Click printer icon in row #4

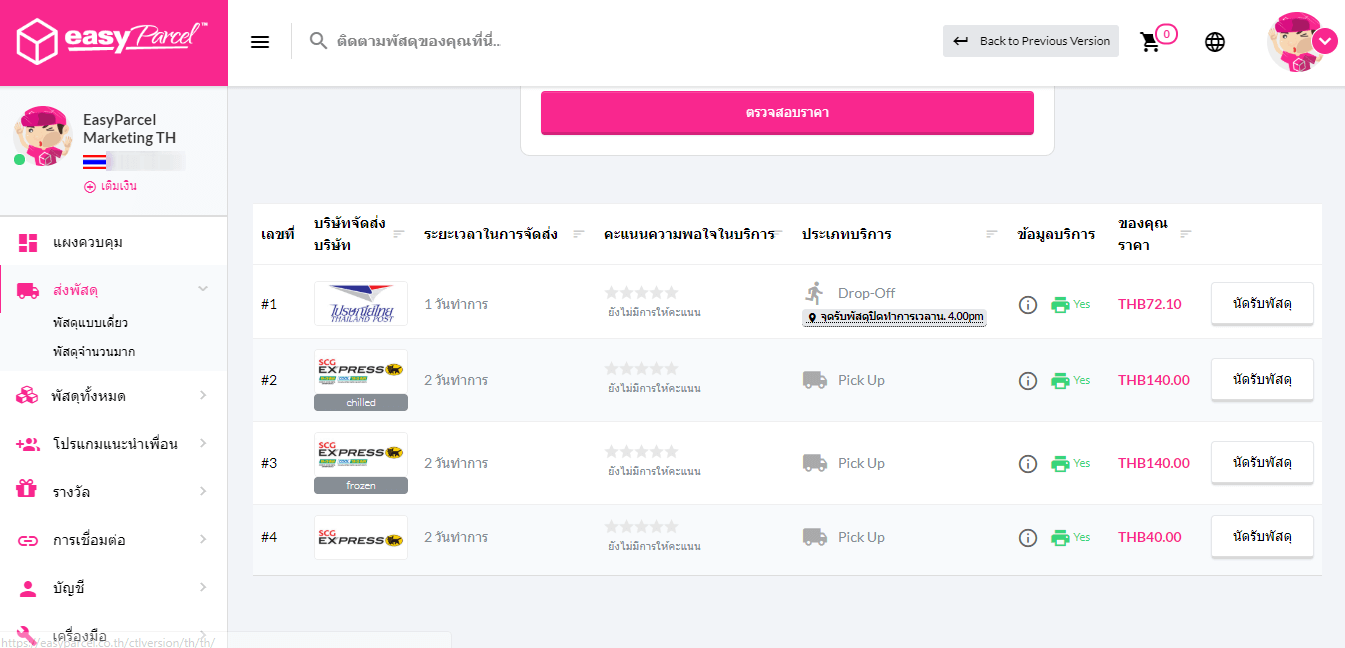pos(1060,537)
